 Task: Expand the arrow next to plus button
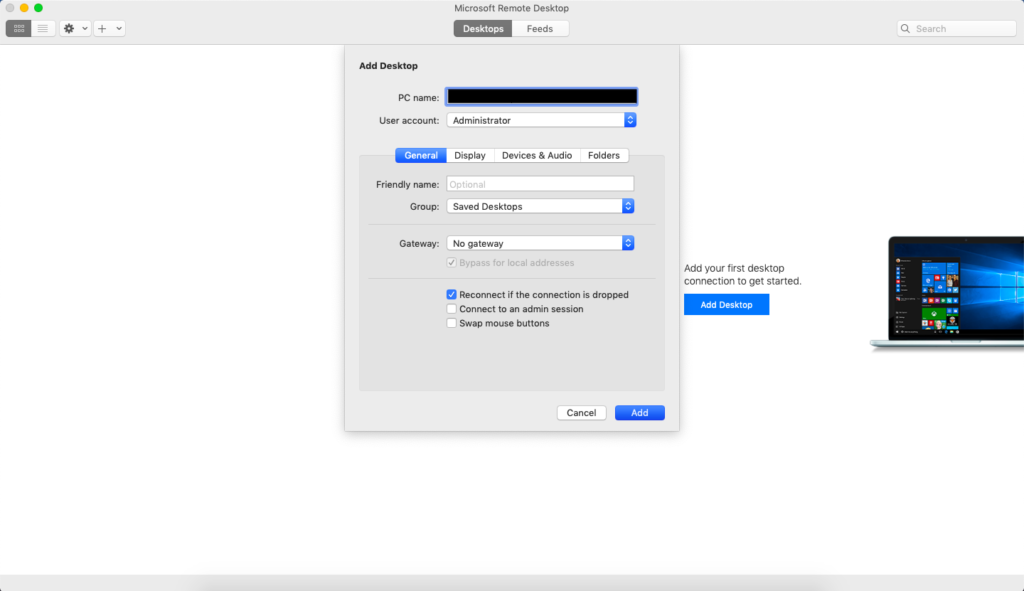click(x=119, y=29)
